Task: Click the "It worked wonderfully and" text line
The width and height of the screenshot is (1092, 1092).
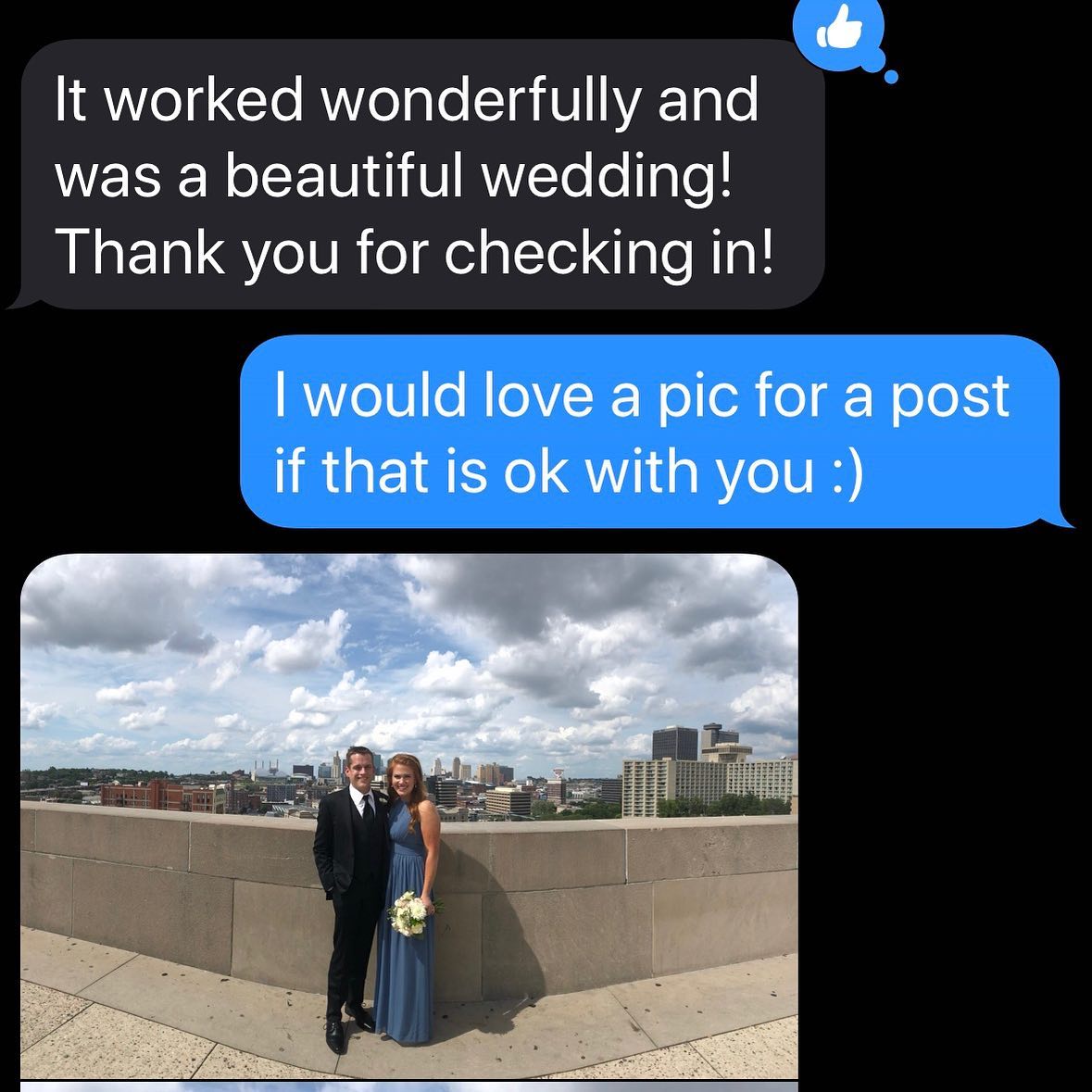Action: coord(407,99)
